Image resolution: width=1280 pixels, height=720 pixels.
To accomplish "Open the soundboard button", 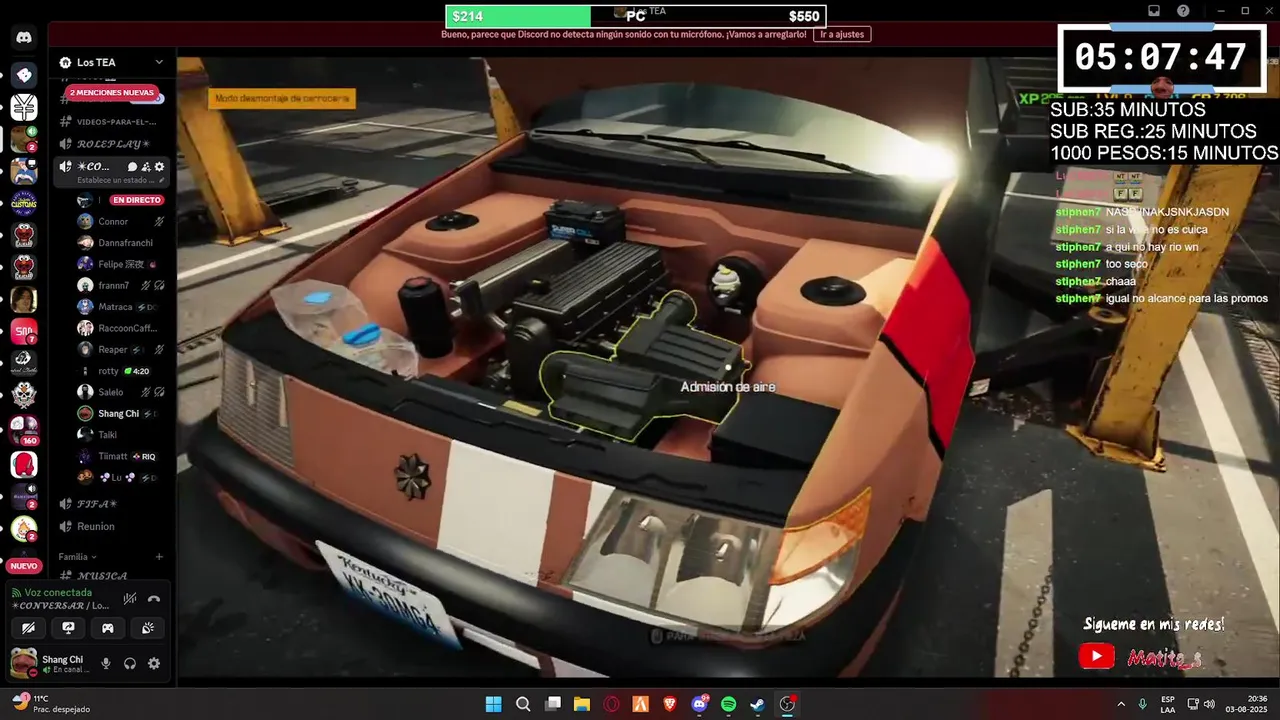I will tap(148, 628).
